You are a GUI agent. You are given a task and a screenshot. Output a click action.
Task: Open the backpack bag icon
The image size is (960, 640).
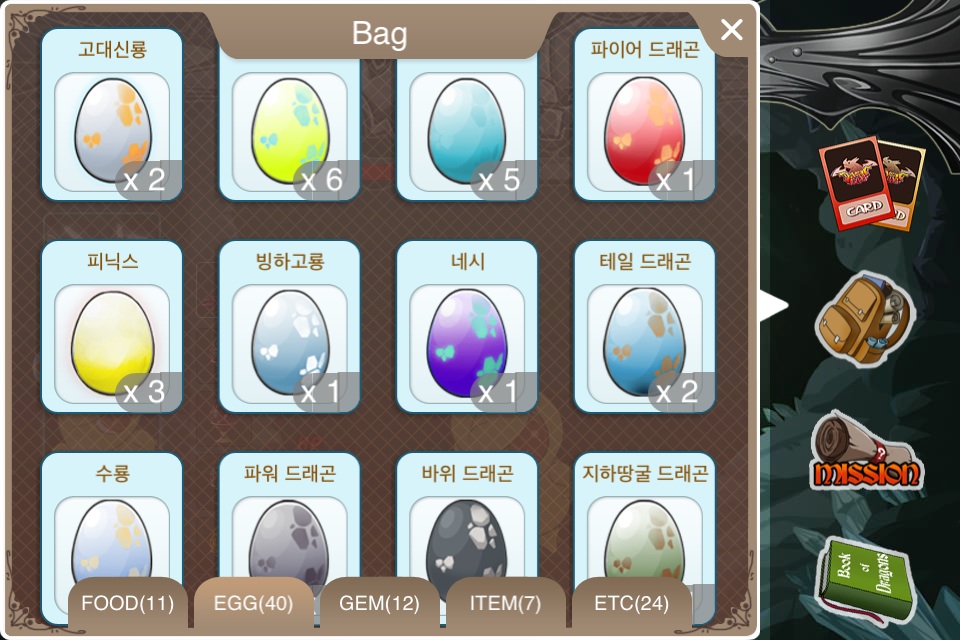[x=866, y=320]
